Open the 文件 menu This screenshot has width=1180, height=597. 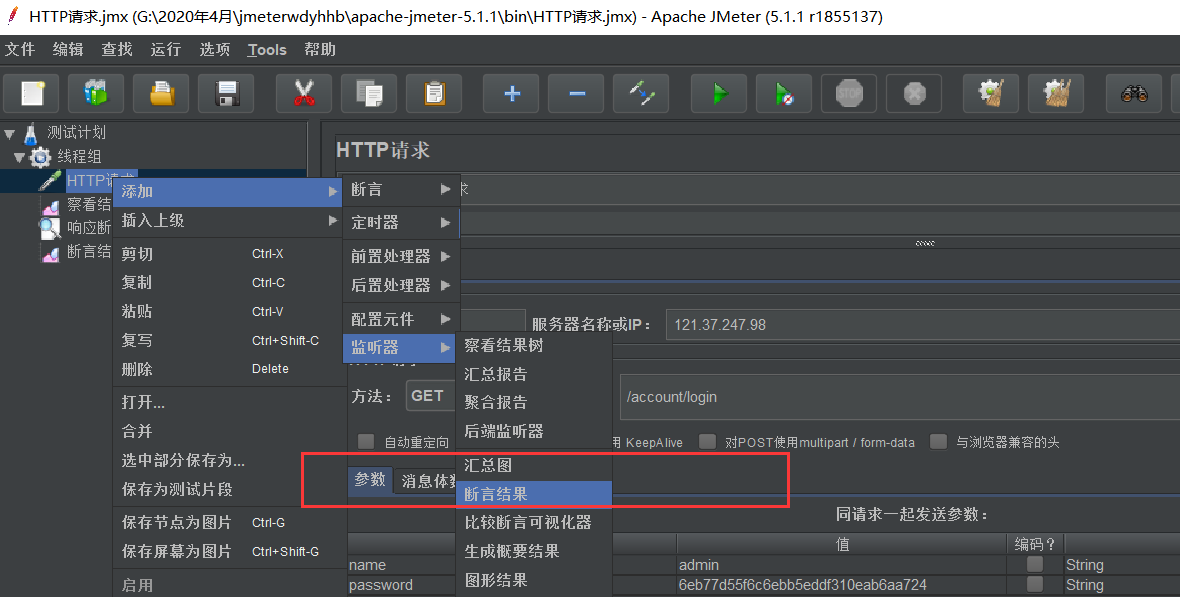20,50
